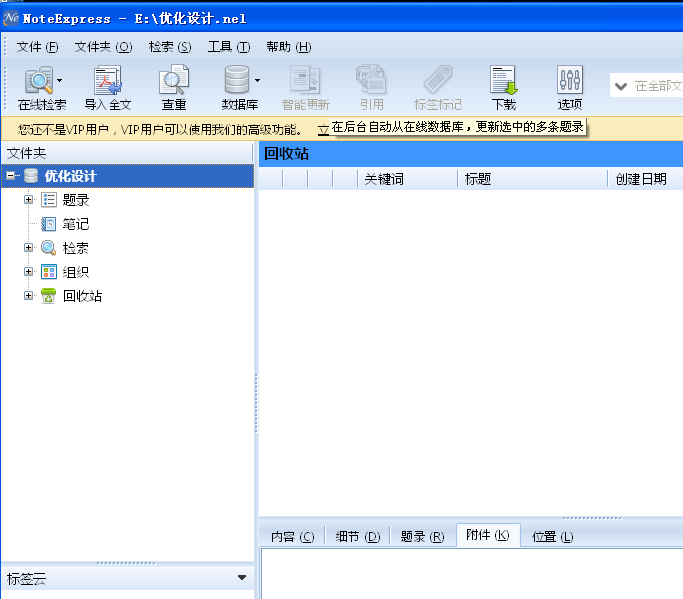The width and height of the screenshot is (683, 599).
Task: Select the 检索 folder label in tree
Action: 76,248
